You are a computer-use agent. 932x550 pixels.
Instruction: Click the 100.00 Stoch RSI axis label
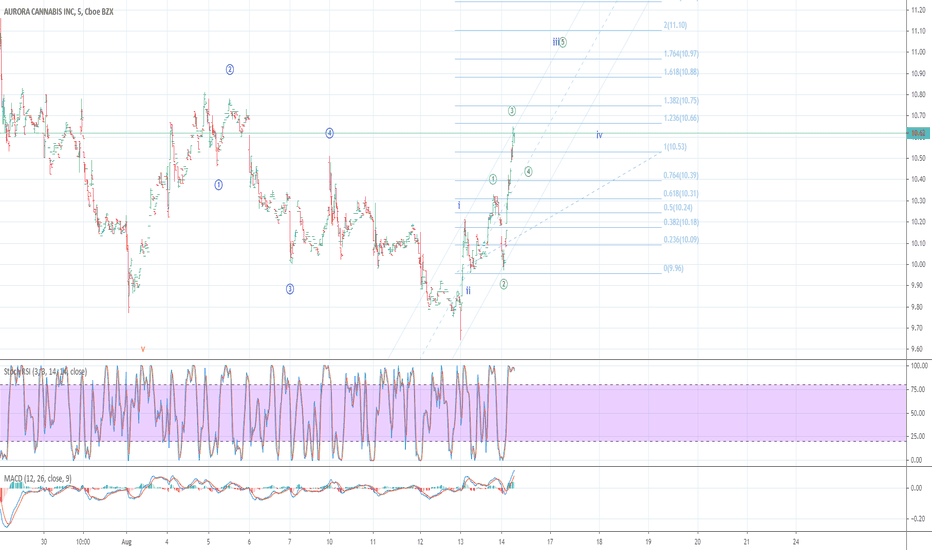point(918,366)
